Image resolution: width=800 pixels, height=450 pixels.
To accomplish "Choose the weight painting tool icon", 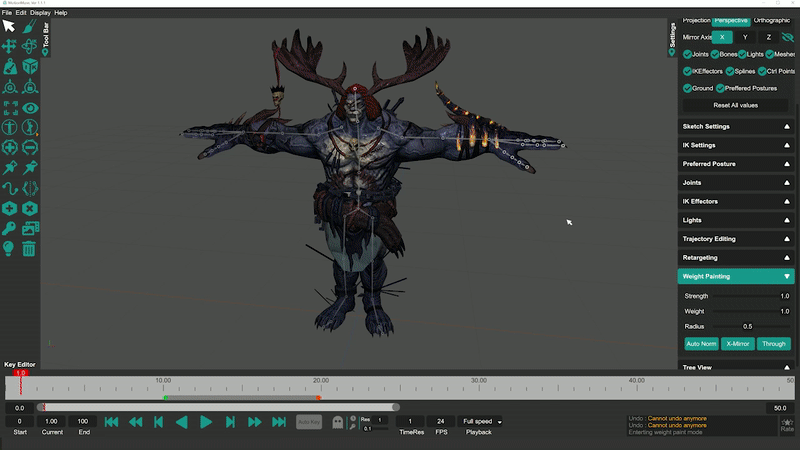I will [x=10, y=66].
